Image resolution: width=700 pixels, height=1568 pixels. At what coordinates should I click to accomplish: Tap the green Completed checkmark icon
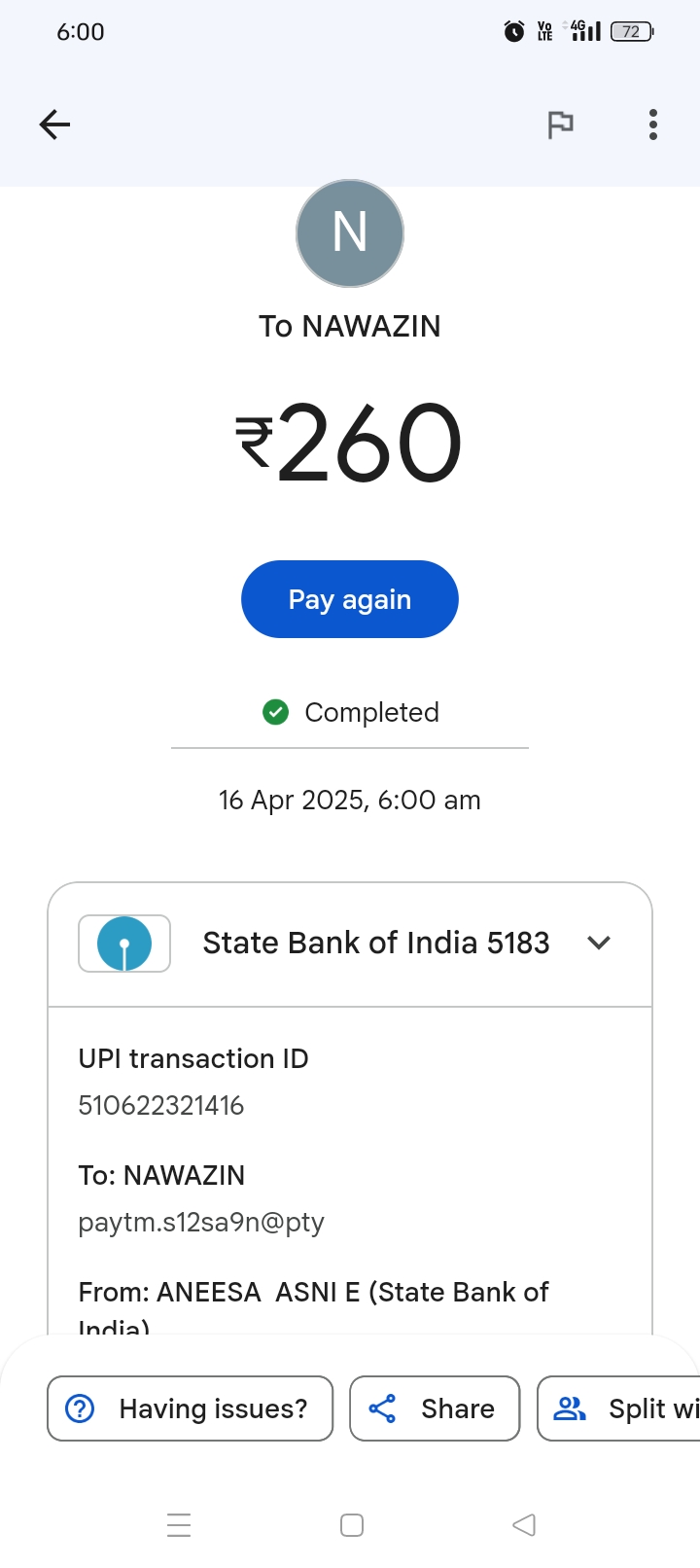click(276, 713)
